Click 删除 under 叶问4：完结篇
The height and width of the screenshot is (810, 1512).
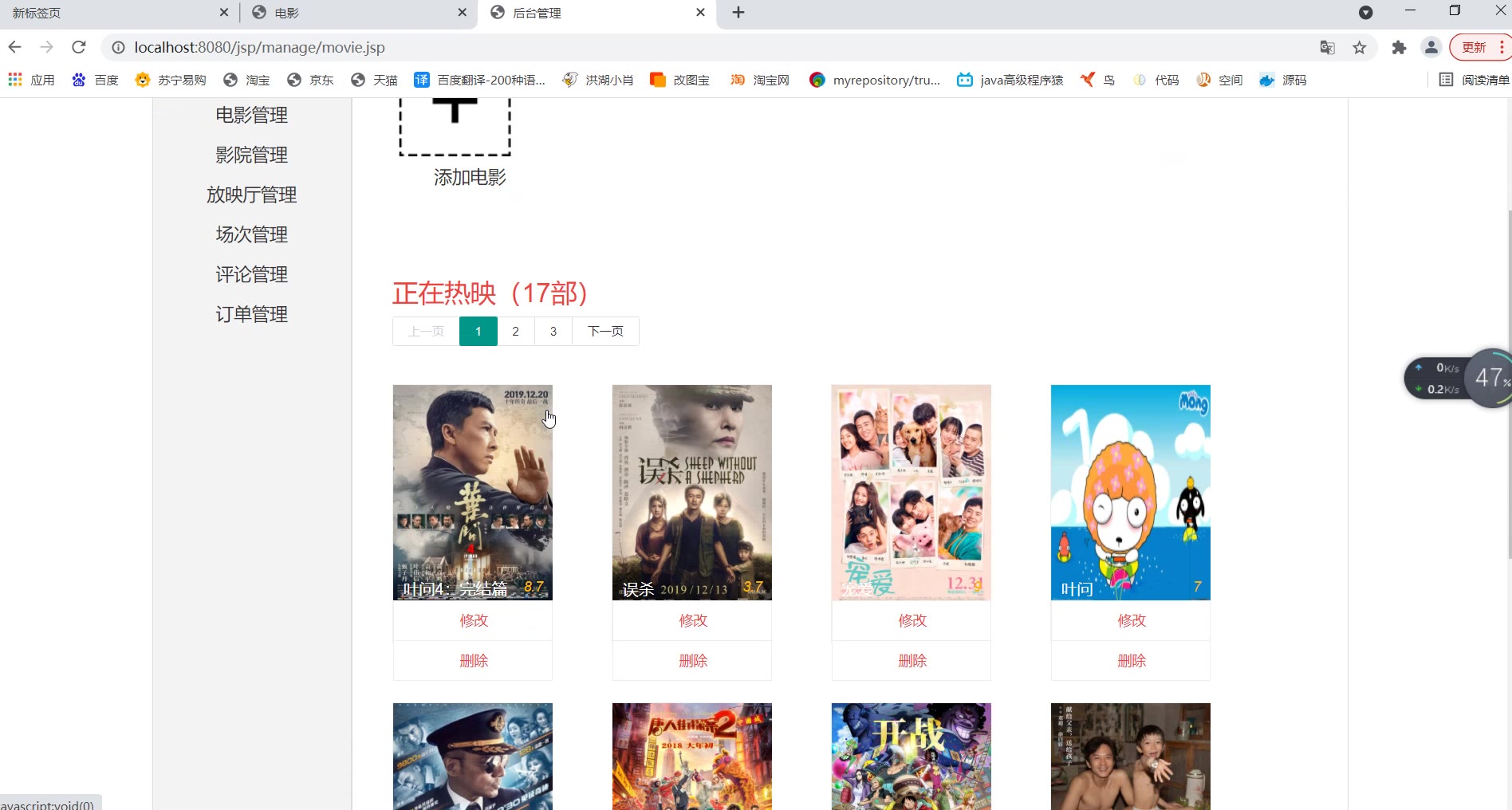pos(473,661)
